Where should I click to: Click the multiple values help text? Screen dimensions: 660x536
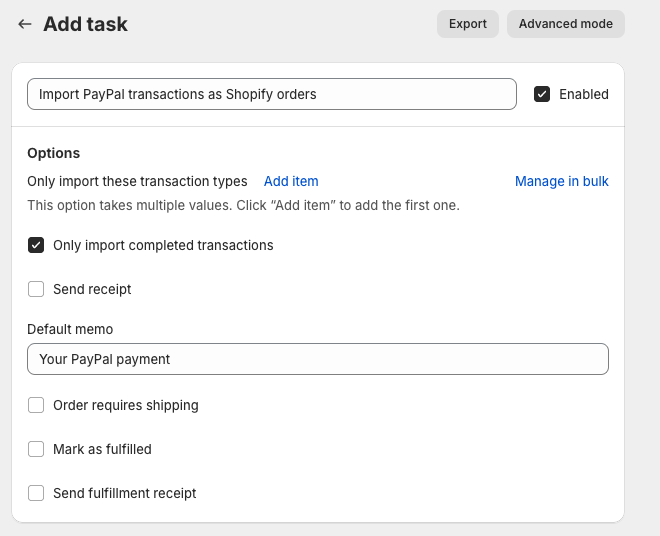pos(243,205)
